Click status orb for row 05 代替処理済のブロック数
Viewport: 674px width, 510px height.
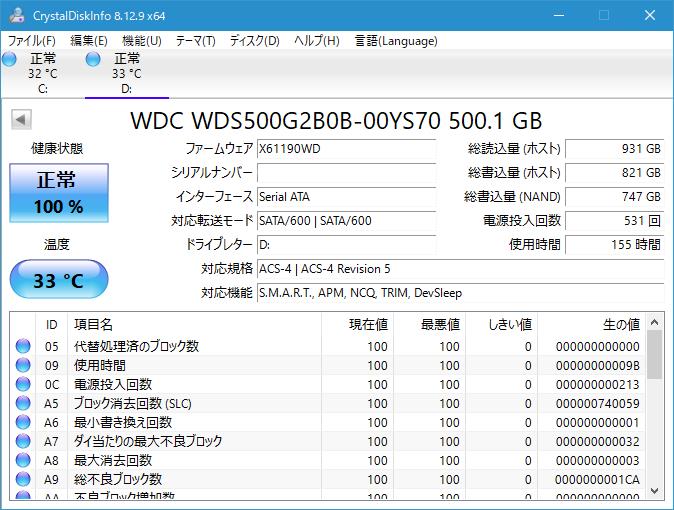(23, 346)
